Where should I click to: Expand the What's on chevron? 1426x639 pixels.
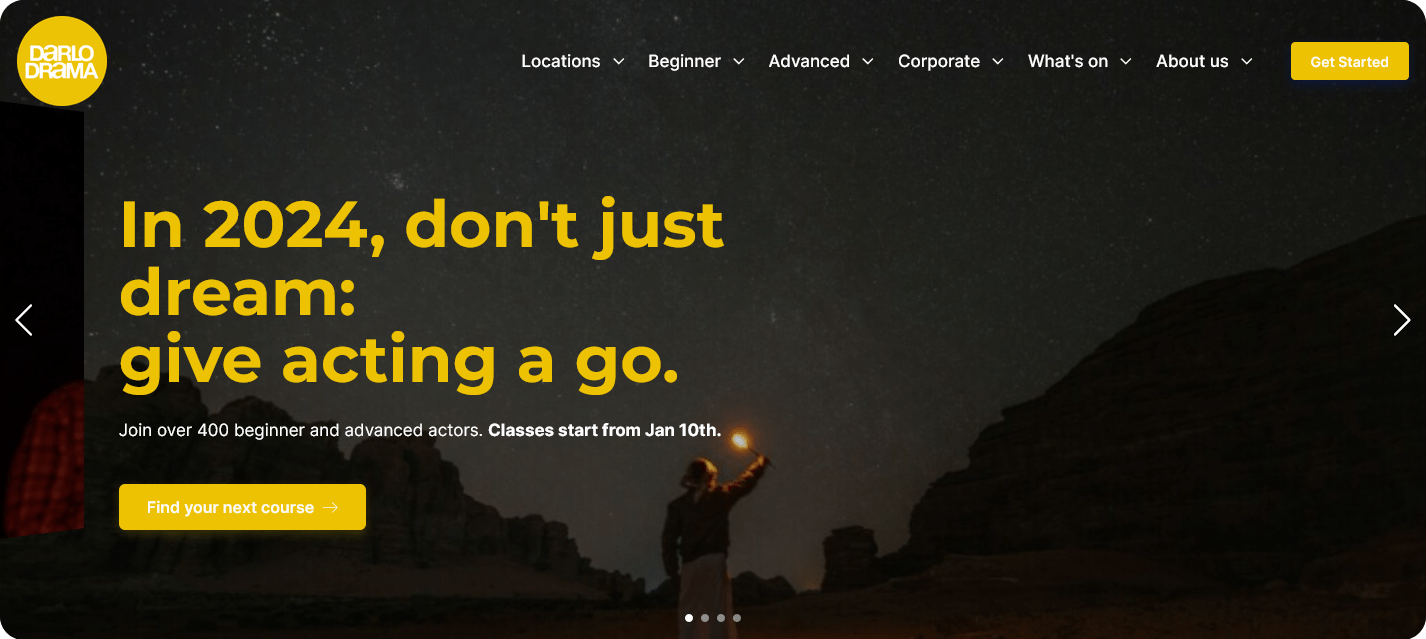(x=1126, y=61)
